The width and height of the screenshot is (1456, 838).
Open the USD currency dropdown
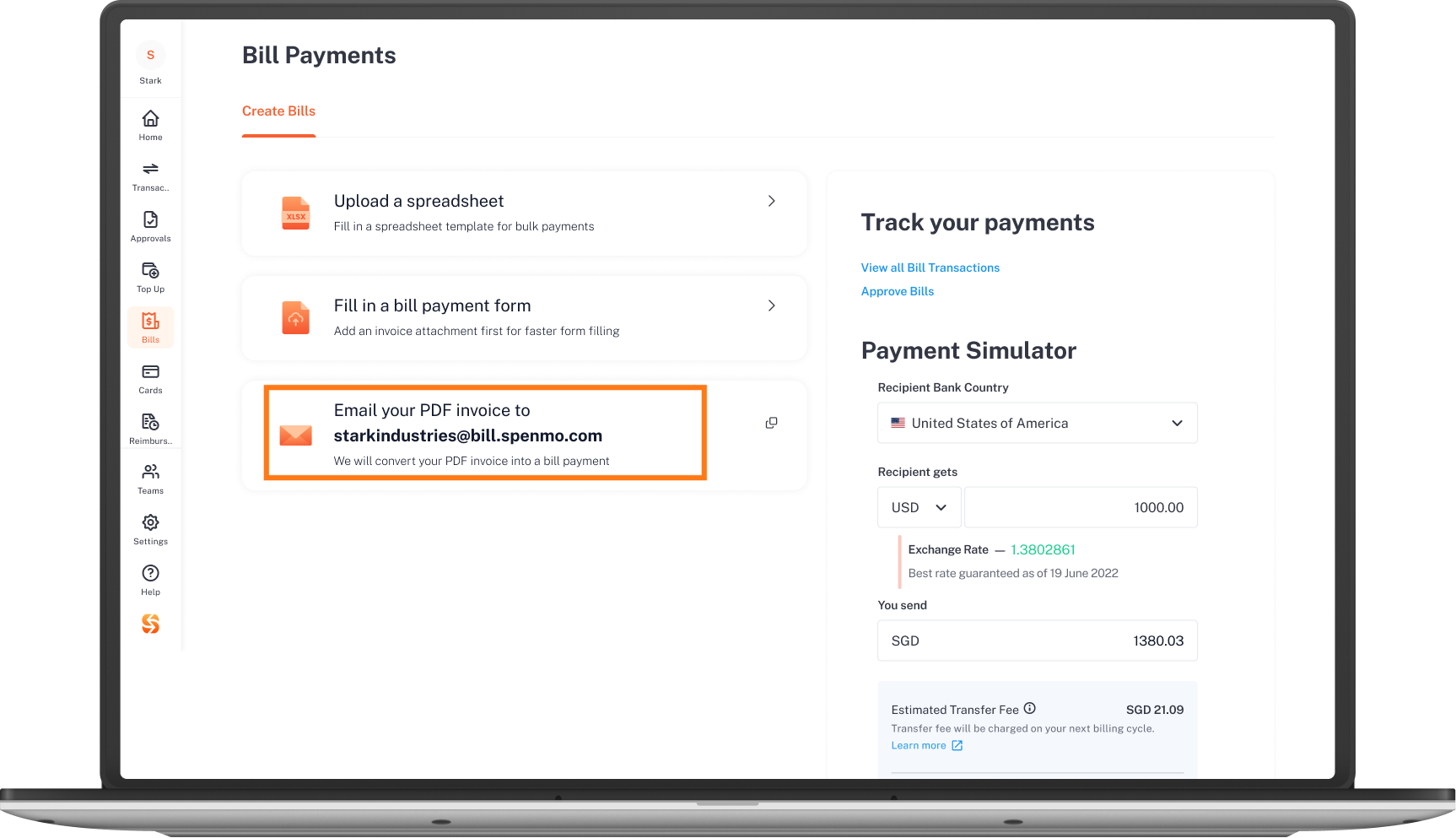pos(919,507)
